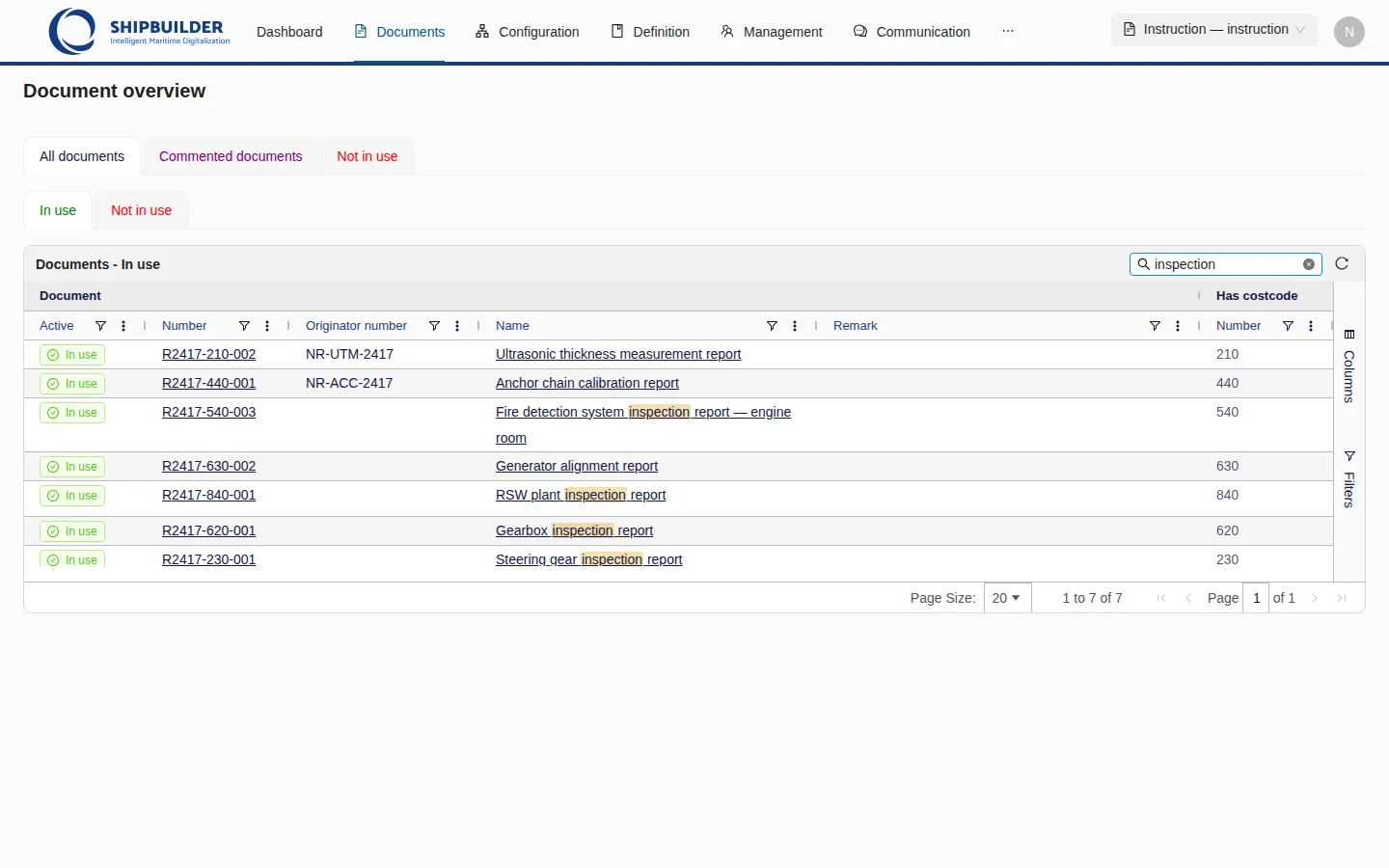Open document R2417-210-002
Viewport: 1389px width, 868px height.
(209, 354)
